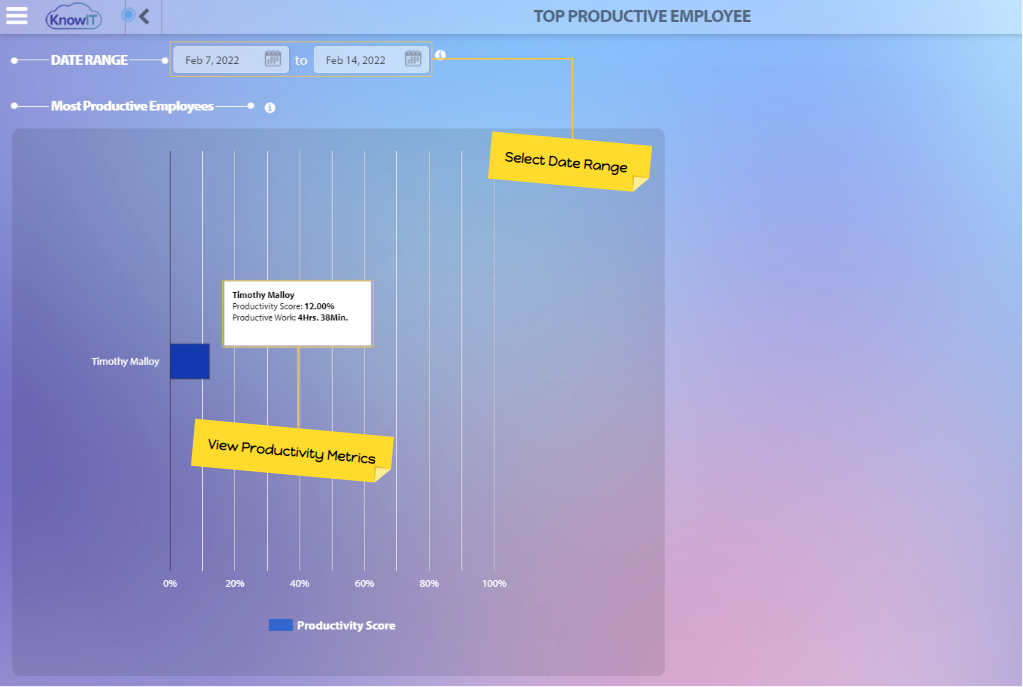
Task: Click the TOP PRODUCTIVE EMPLOYEE title
Action: tap(642, 16)
